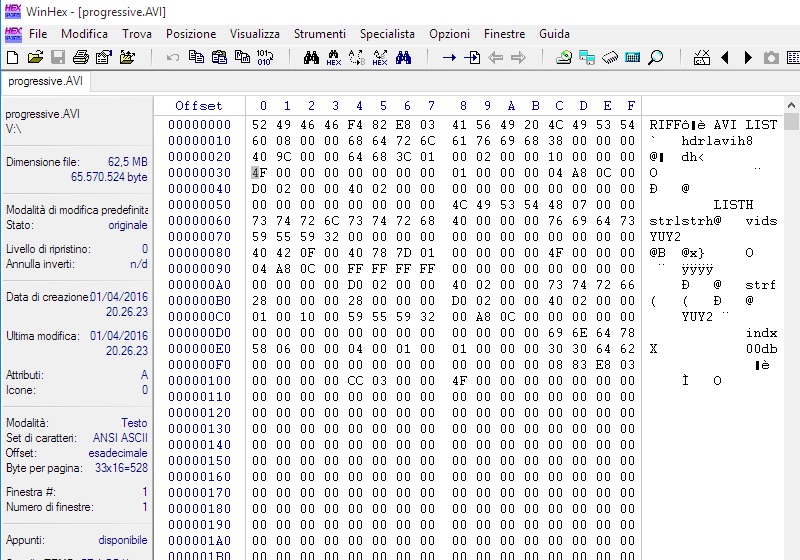This screenshot has height=560, width=800.
Task: Click the Save floppy disk icon
Action: pyautogui.click(x=58, y=57)
